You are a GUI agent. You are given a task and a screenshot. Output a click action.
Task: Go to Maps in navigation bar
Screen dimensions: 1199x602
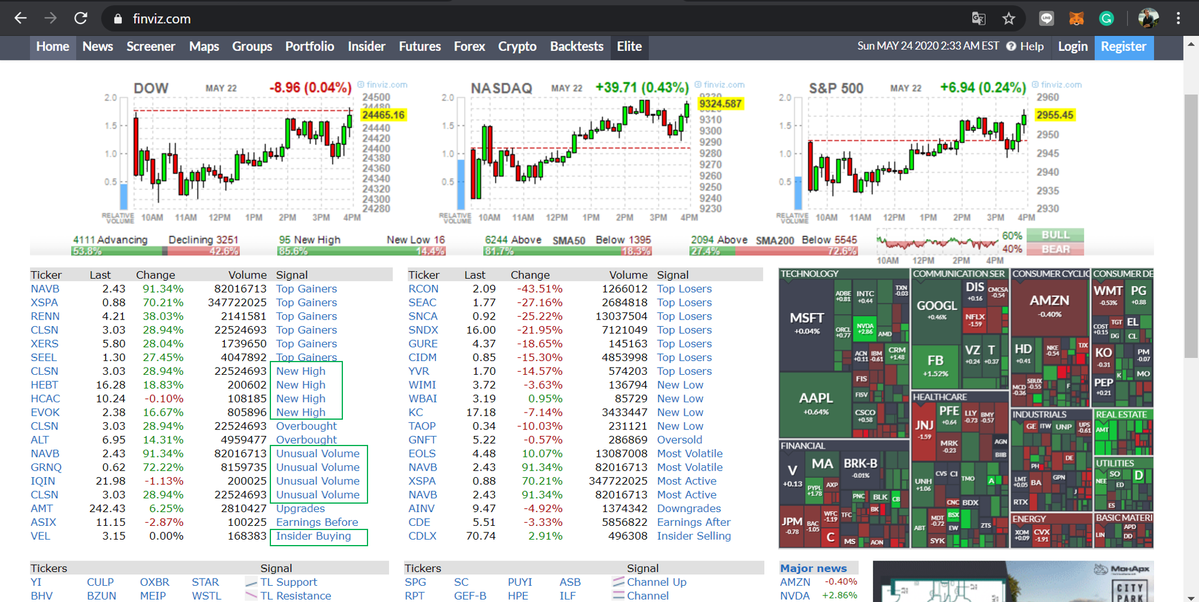[204, 47]
